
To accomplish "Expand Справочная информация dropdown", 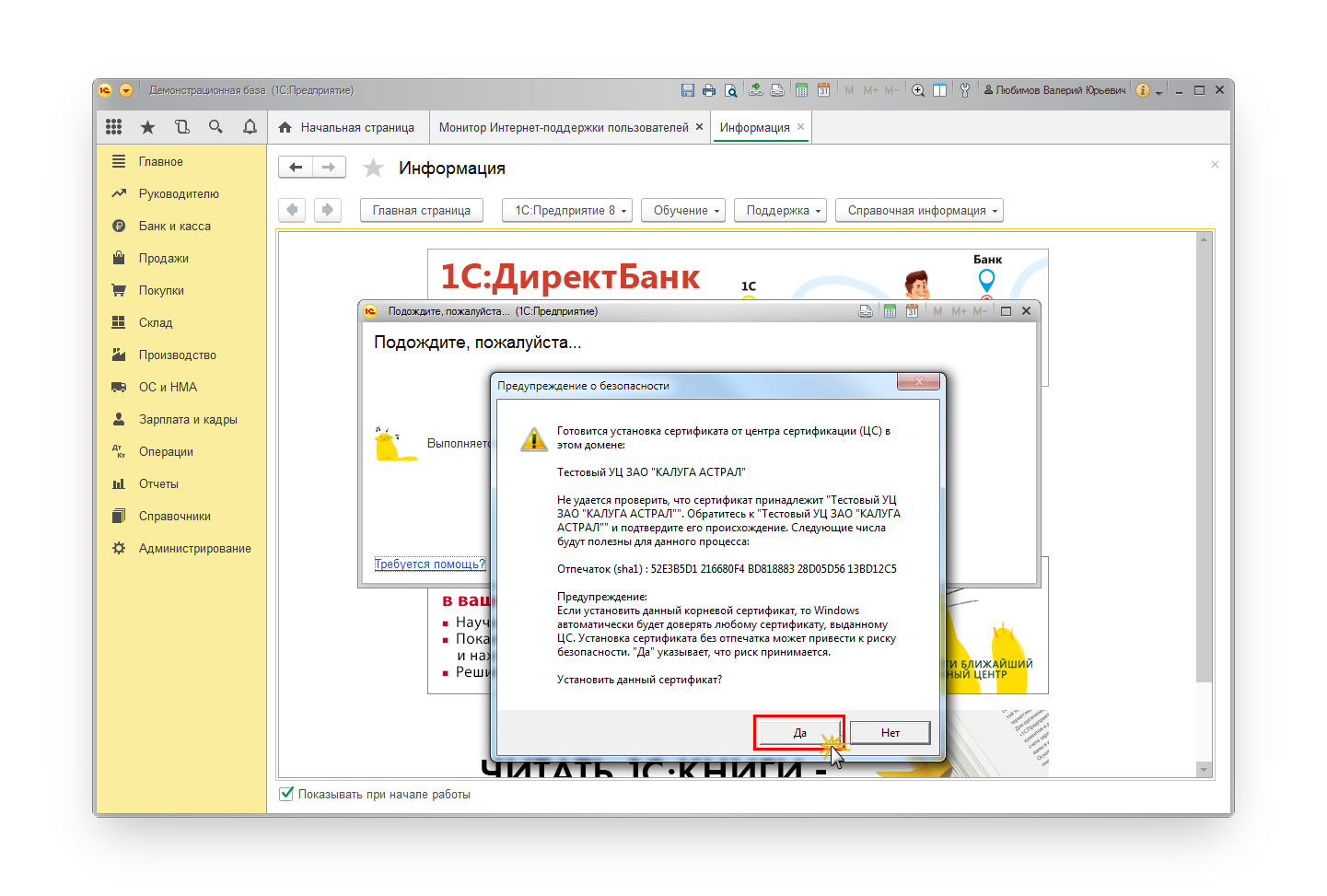I will point(919,210).
